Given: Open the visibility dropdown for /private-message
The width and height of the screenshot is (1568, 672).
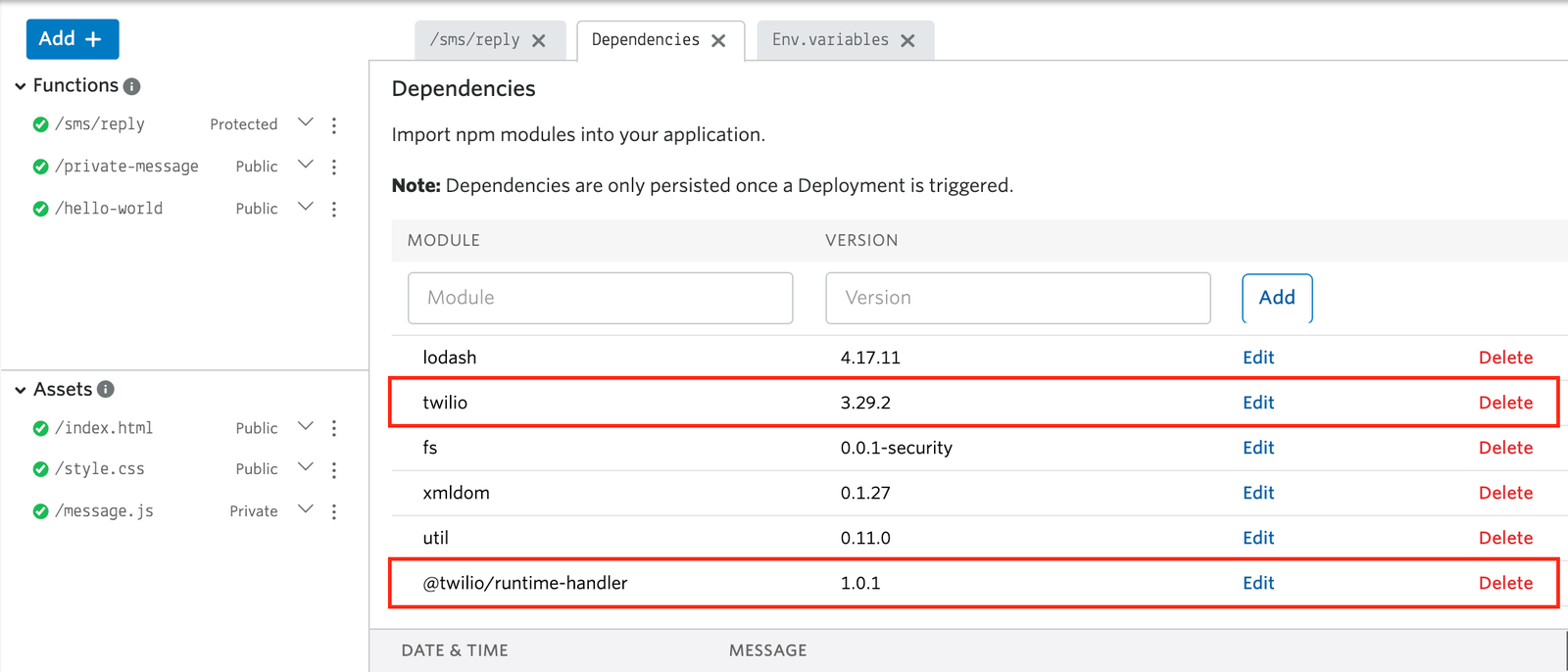Looking at the screenshot, I should [305, 166].
